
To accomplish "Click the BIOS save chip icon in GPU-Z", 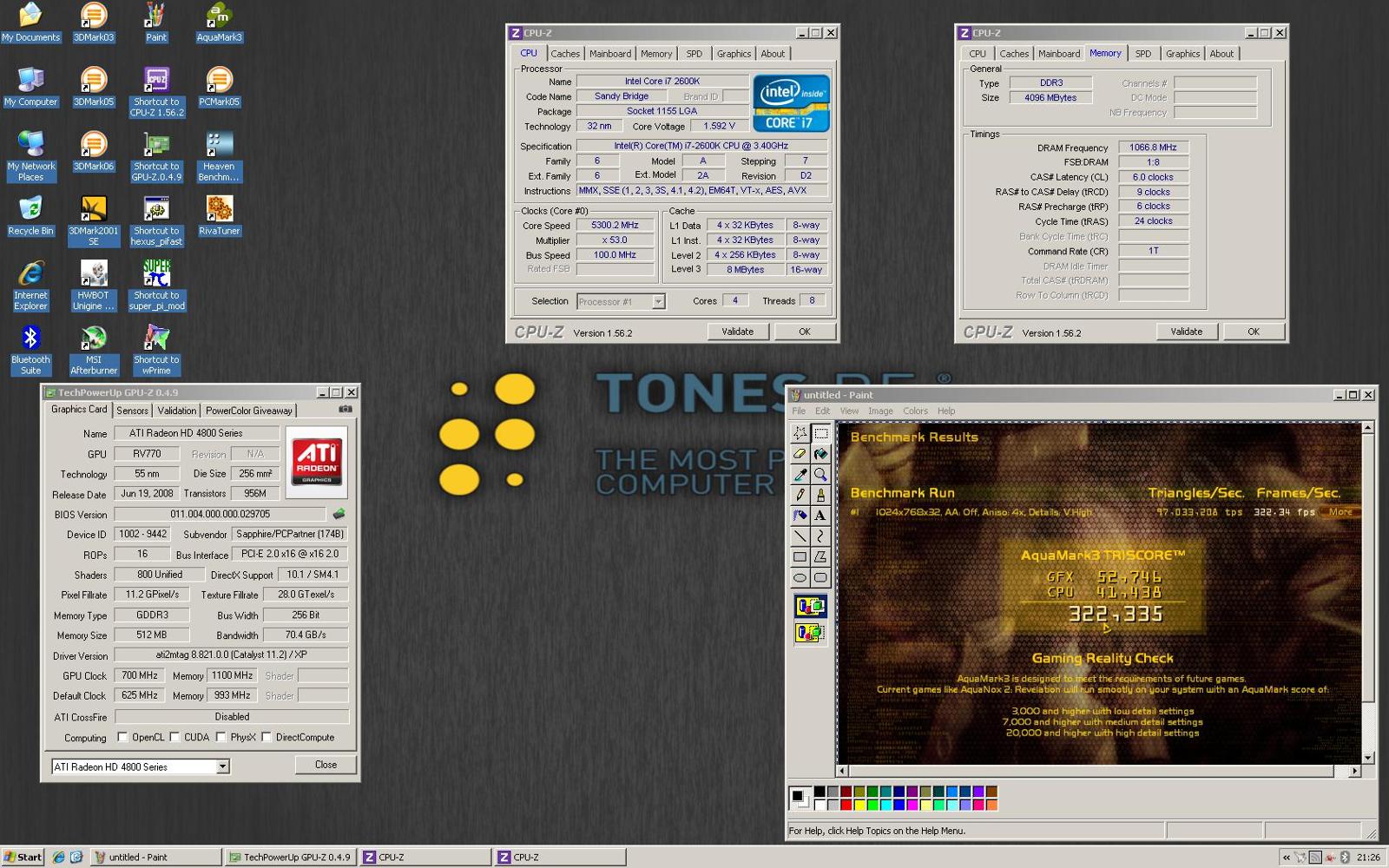I will (339, 514).
